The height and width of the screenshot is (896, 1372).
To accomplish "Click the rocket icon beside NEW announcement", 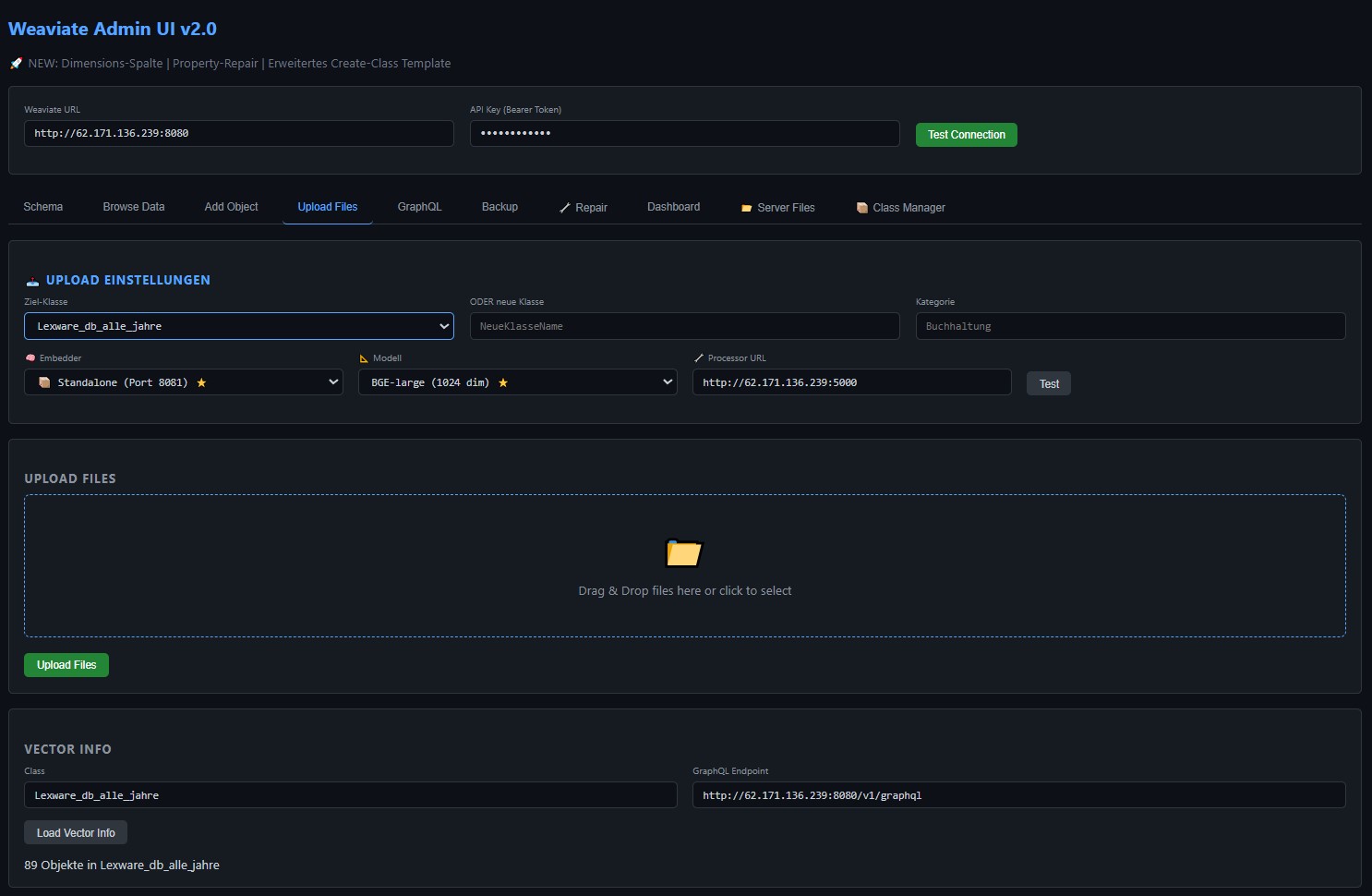I will [16, 64].
